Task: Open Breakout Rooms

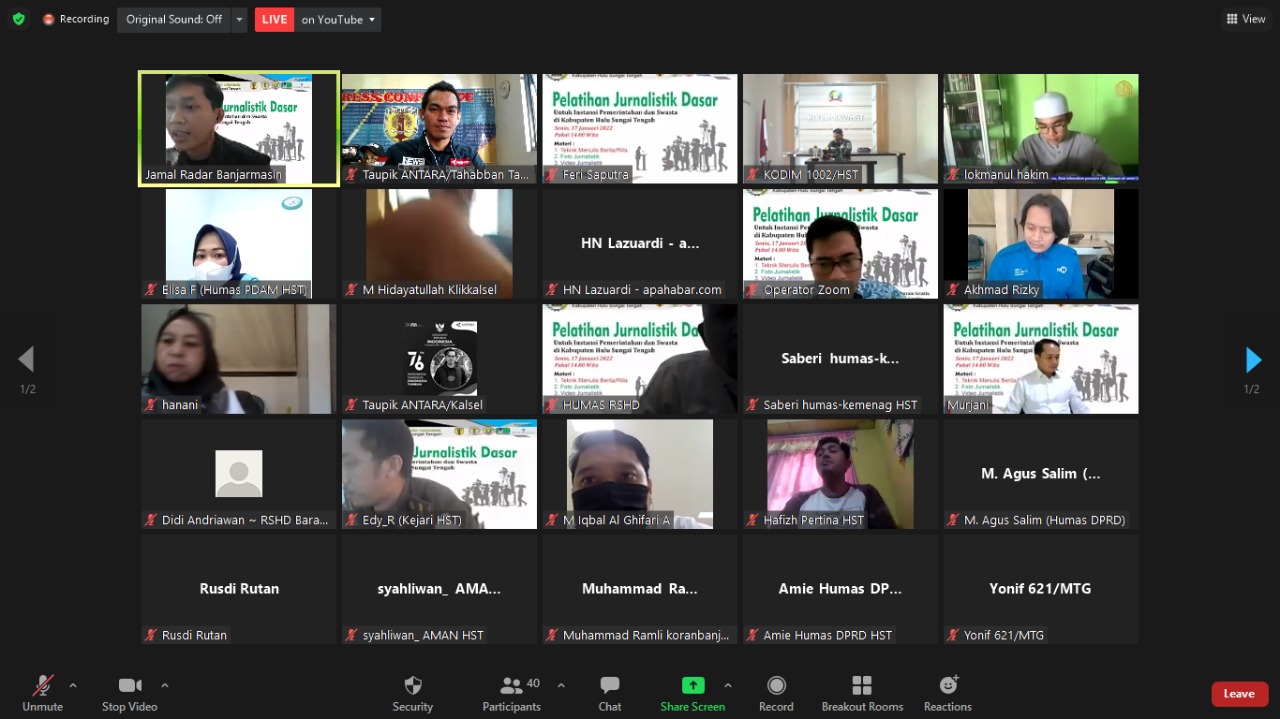Action: pyautogui.click(x=862, y=686)
